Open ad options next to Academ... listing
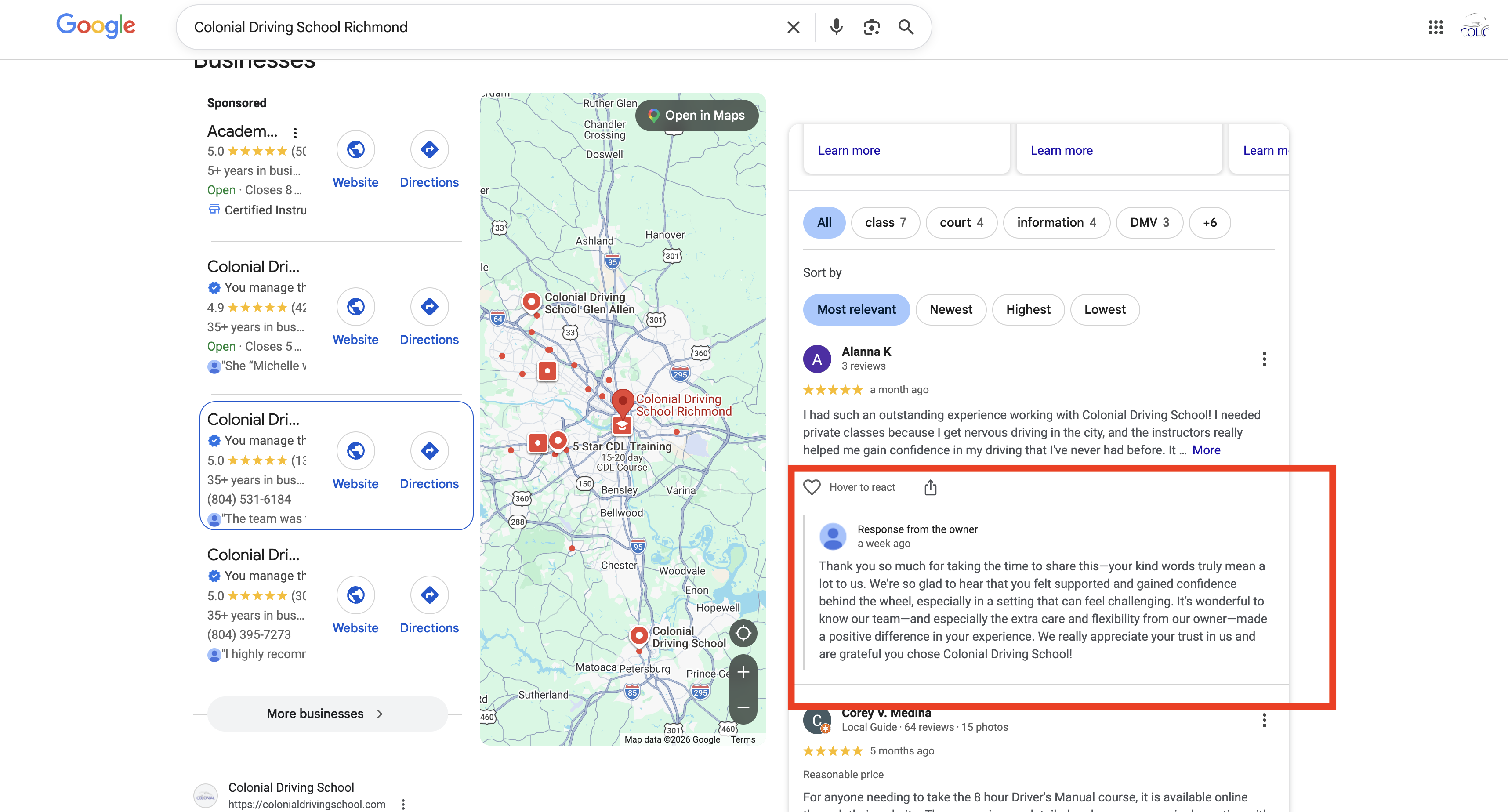This screenshot has height=812, width=1508. click(295, 133)
